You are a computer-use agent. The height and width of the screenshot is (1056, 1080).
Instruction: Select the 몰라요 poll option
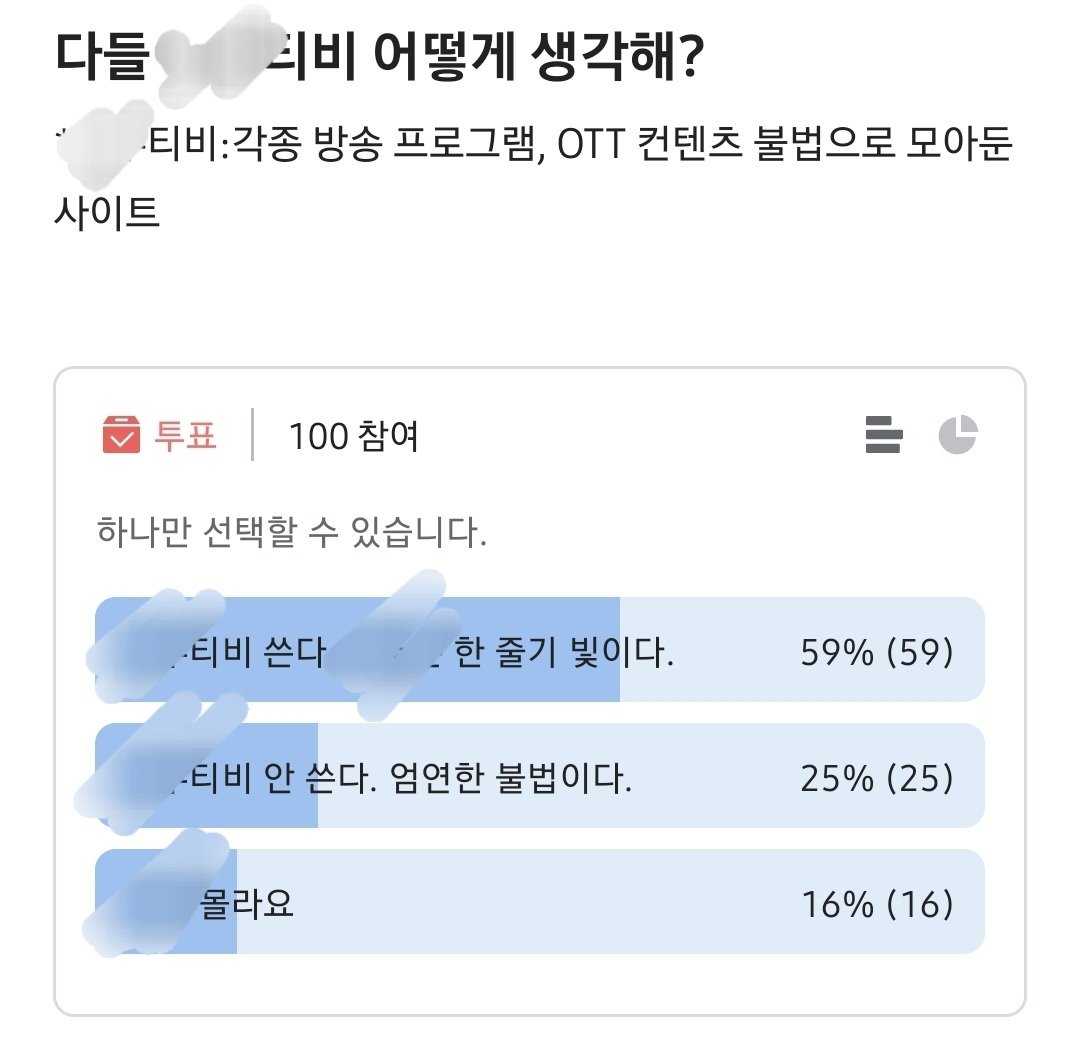540,902
